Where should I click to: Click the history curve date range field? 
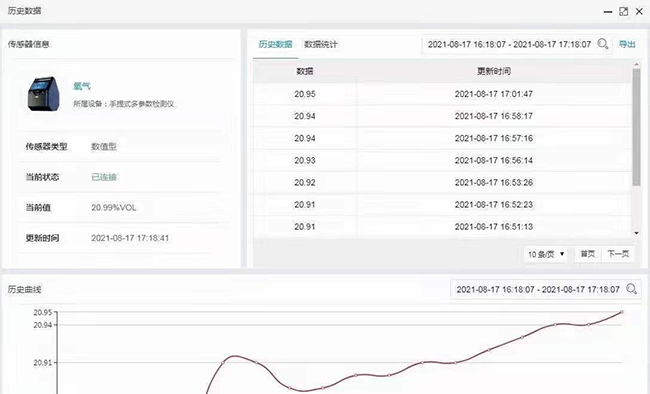[538, 289]
